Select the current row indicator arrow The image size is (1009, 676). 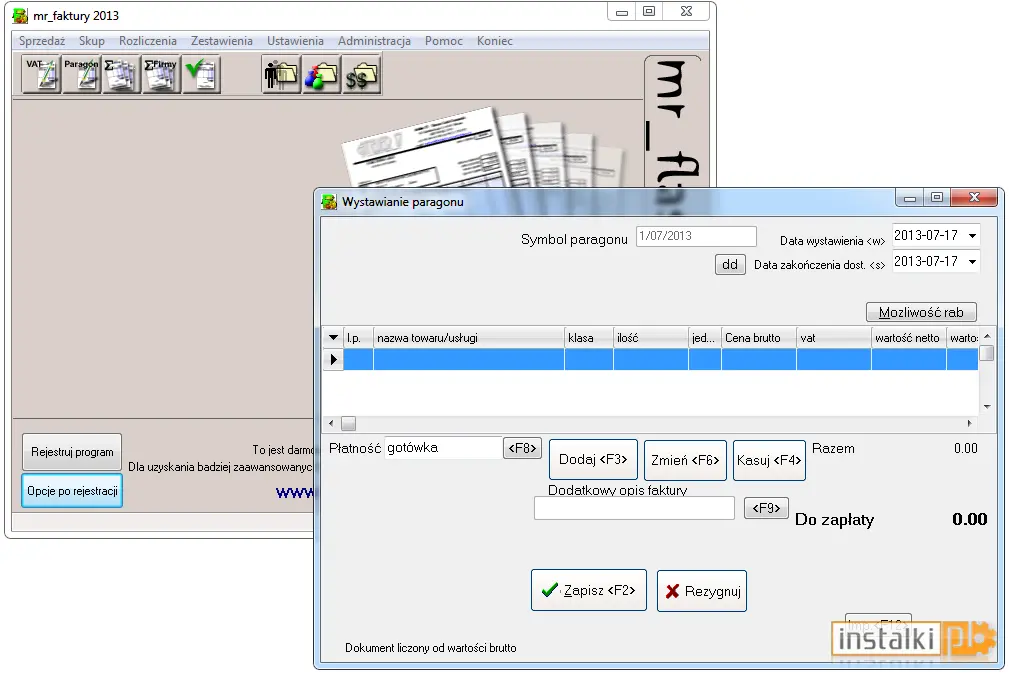[x=333, y=359]
